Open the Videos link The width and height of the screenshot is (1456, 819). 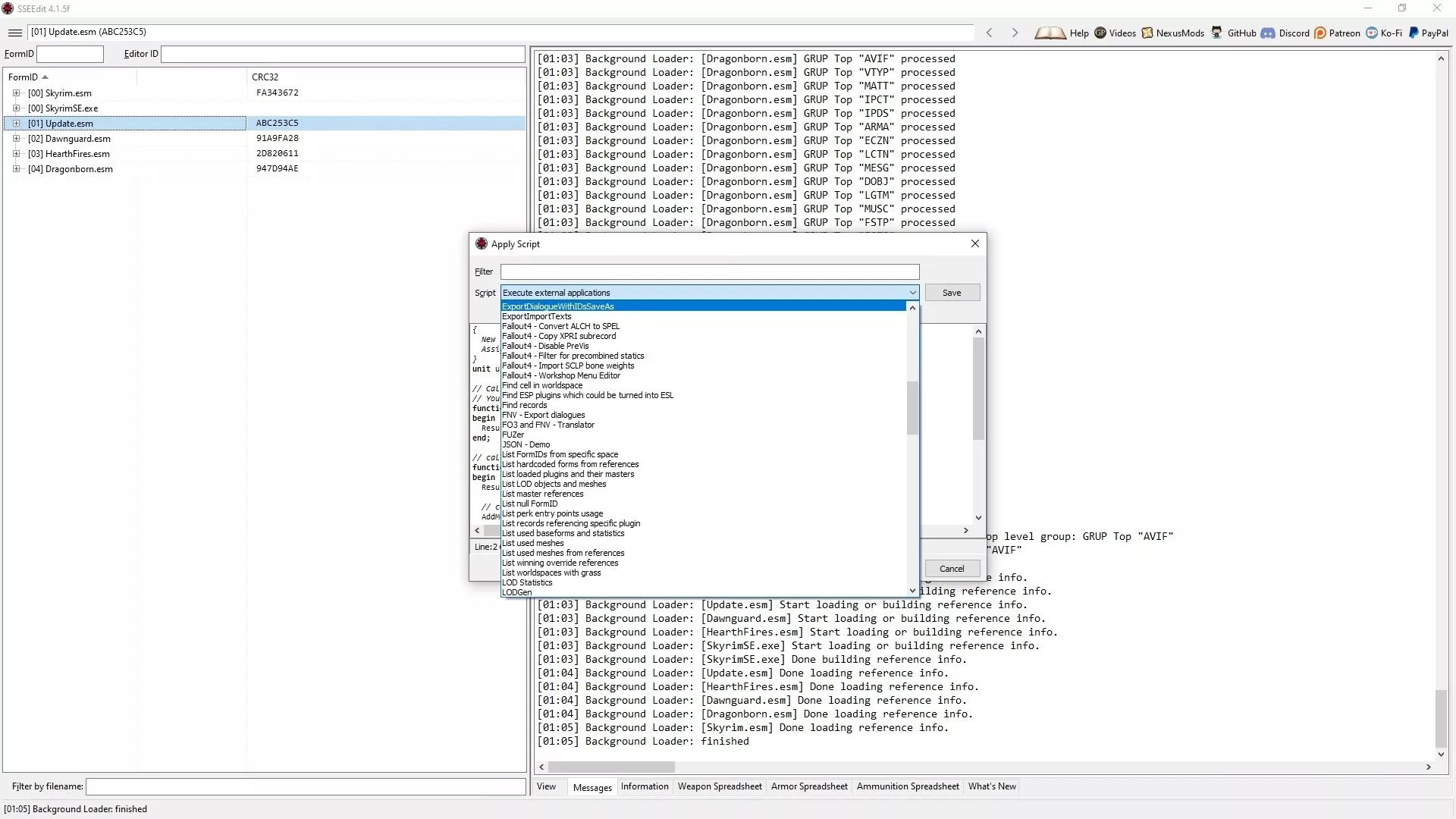click(1115, 33)
